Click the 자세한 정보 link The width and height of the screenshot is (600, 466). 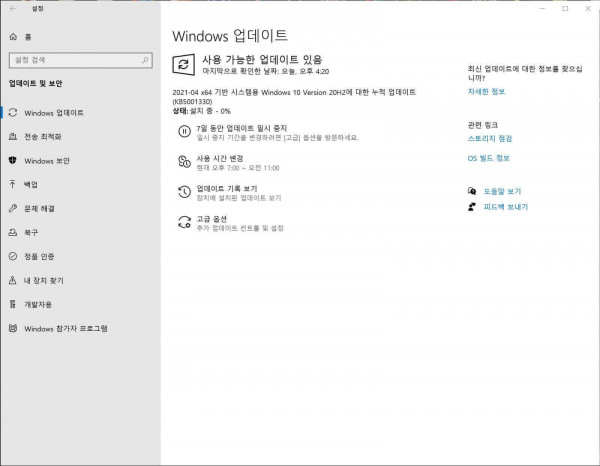pos(486,91)
